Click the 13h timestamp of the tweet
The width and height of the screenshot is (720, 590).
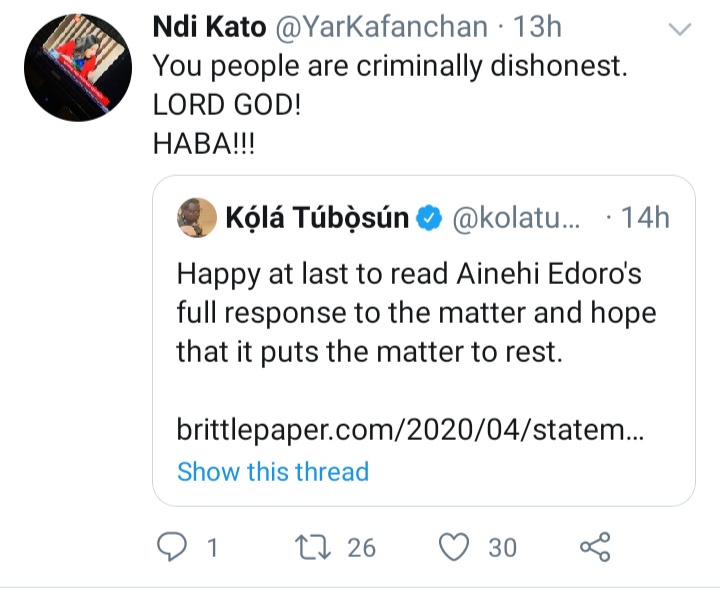point(537,27)
